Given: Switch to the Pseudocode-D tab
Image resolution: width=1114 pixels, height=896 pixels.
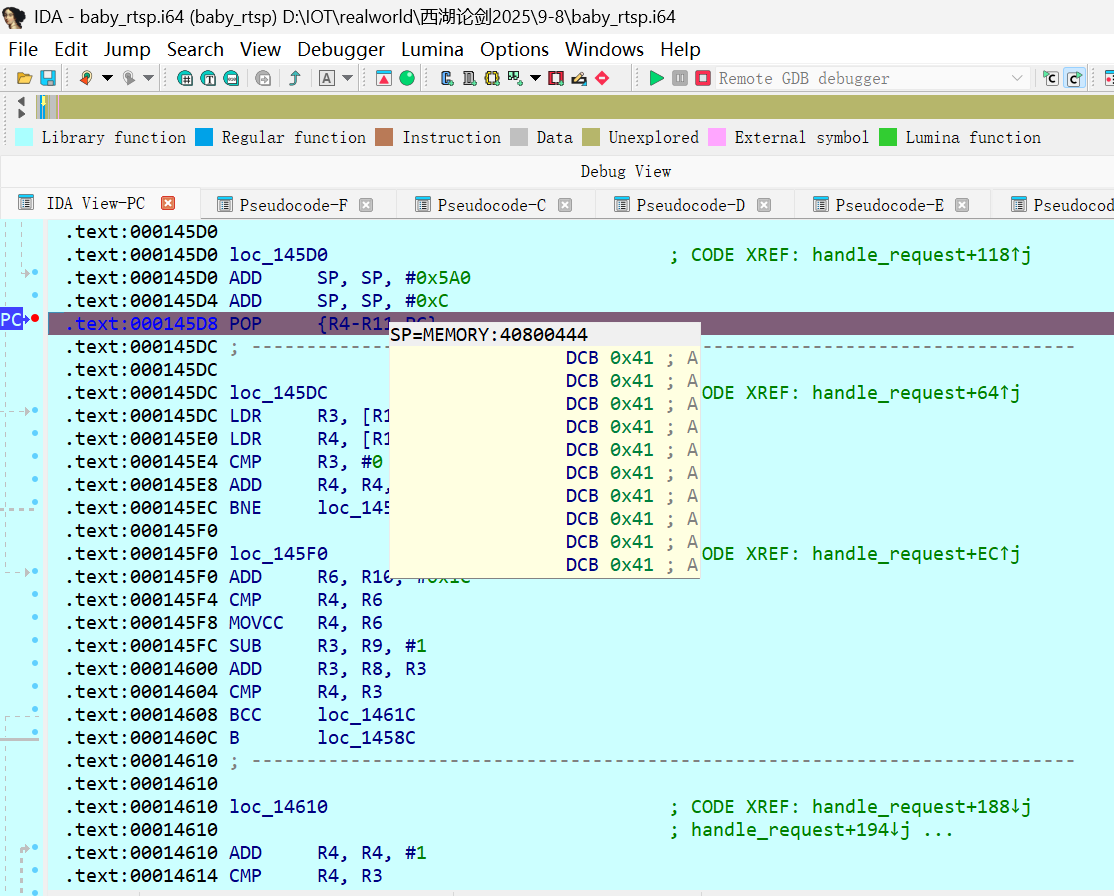Looking at the screenshot, I should click(690, 205).
